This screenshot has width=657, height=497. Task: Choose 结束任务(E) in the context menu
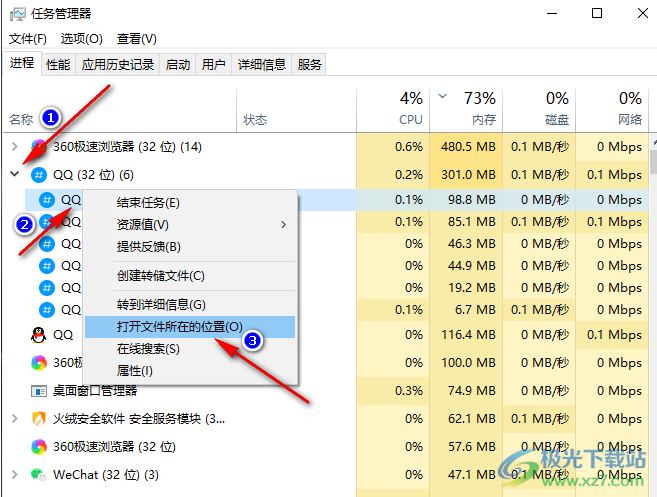click(190, 203)
